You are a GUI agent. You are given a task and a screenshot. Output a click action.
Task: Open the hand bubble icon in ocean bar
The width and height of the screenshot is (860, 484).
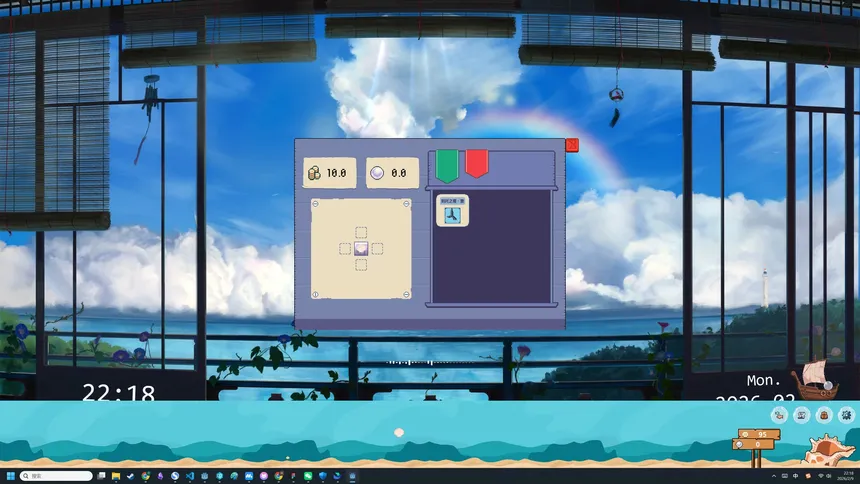(779, 415)
